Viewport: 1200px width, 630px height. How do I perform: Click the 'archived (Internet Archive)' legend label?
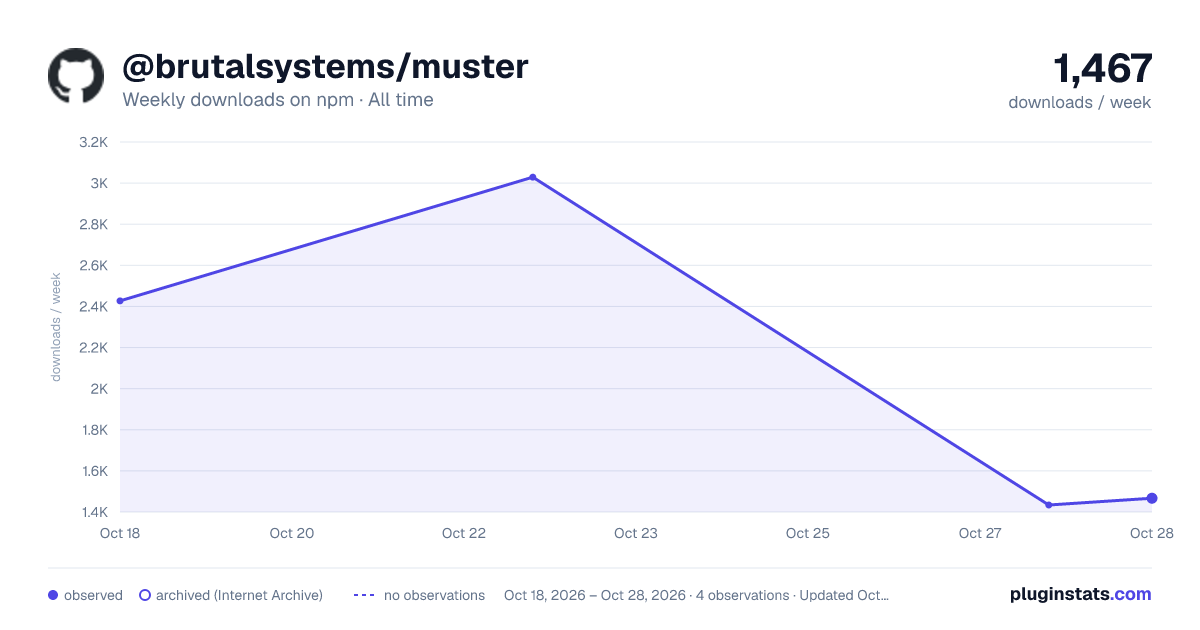click(239, 595)
